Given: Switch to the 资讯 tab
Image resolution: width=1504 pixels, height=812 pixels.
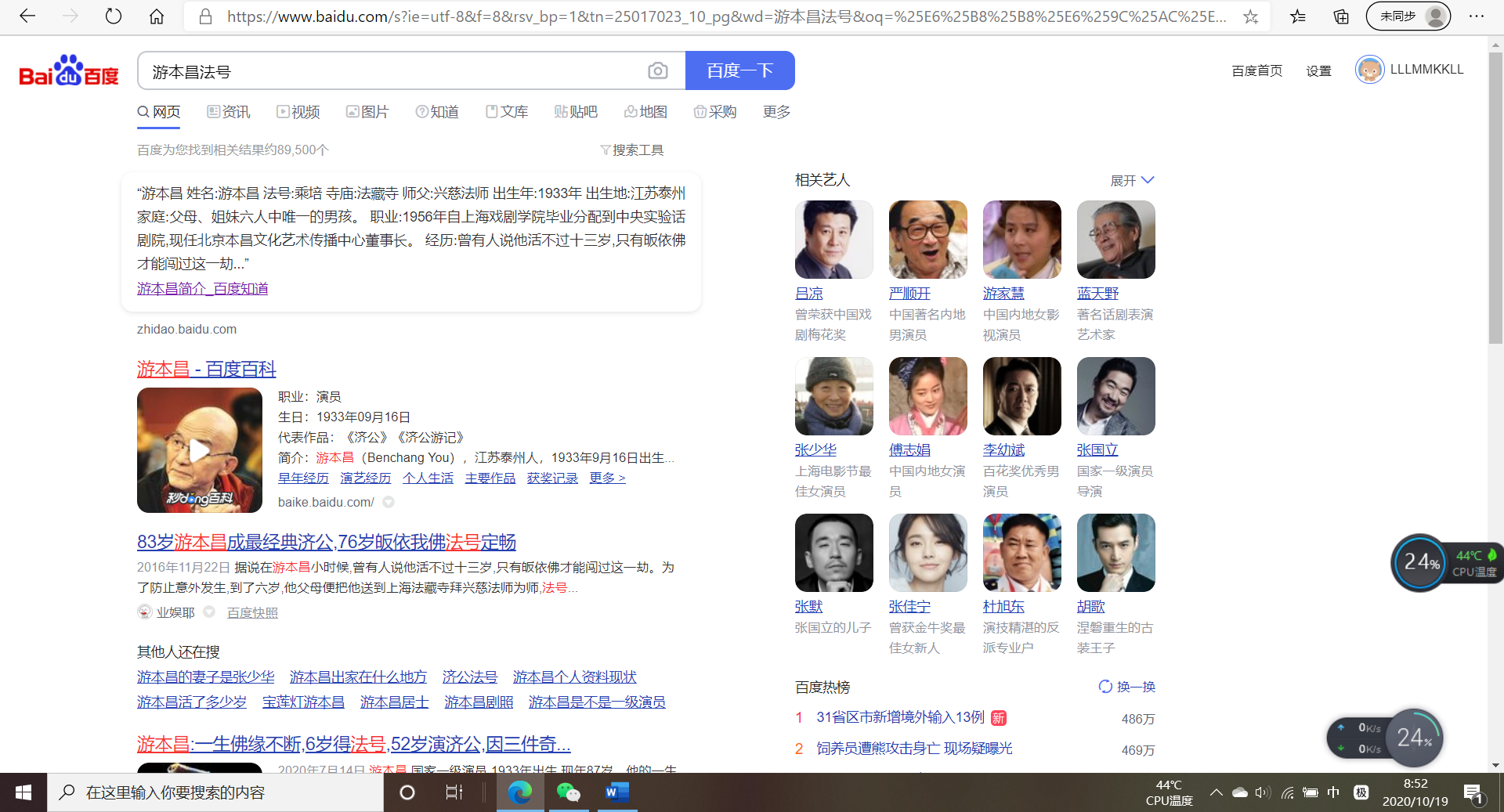Looking at the screenshot, I should tap(229, 112).
